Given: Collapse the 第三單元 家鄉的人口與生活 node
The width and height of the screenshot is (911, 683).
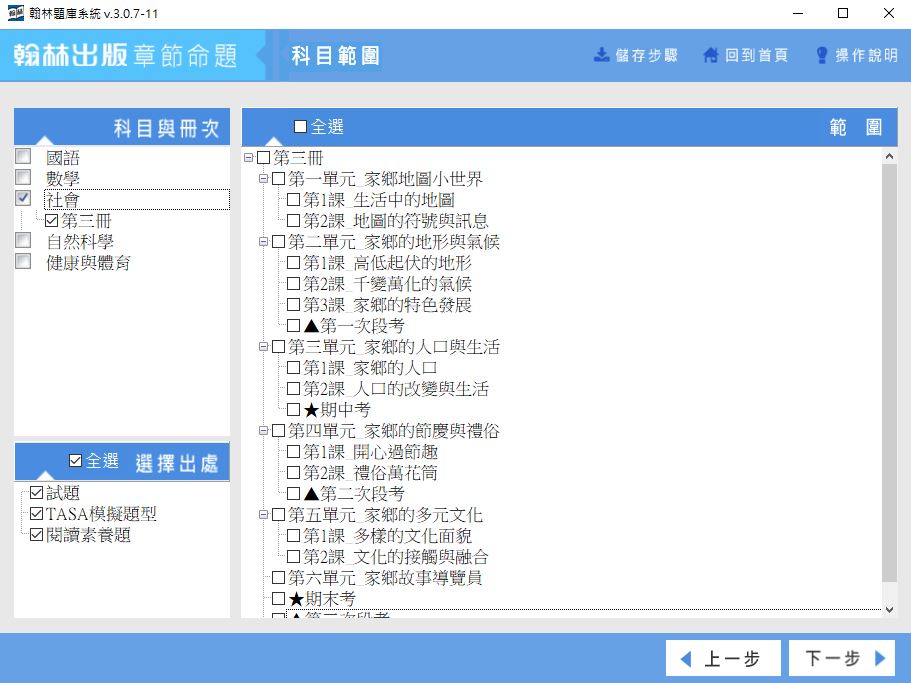Looking at the screenshot, I should point(264,347).
